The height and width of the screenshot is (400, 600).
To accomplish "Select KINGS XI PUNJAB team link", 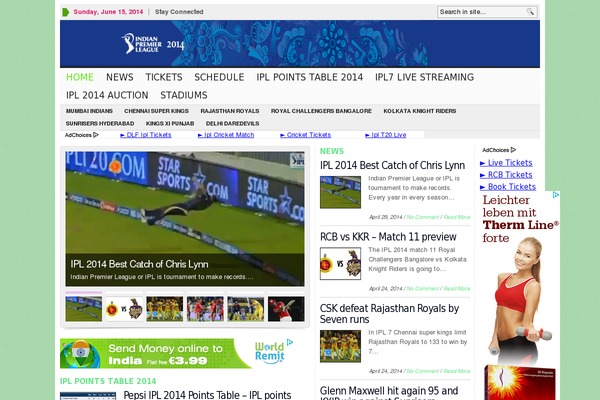I will (x=170, y=124).
